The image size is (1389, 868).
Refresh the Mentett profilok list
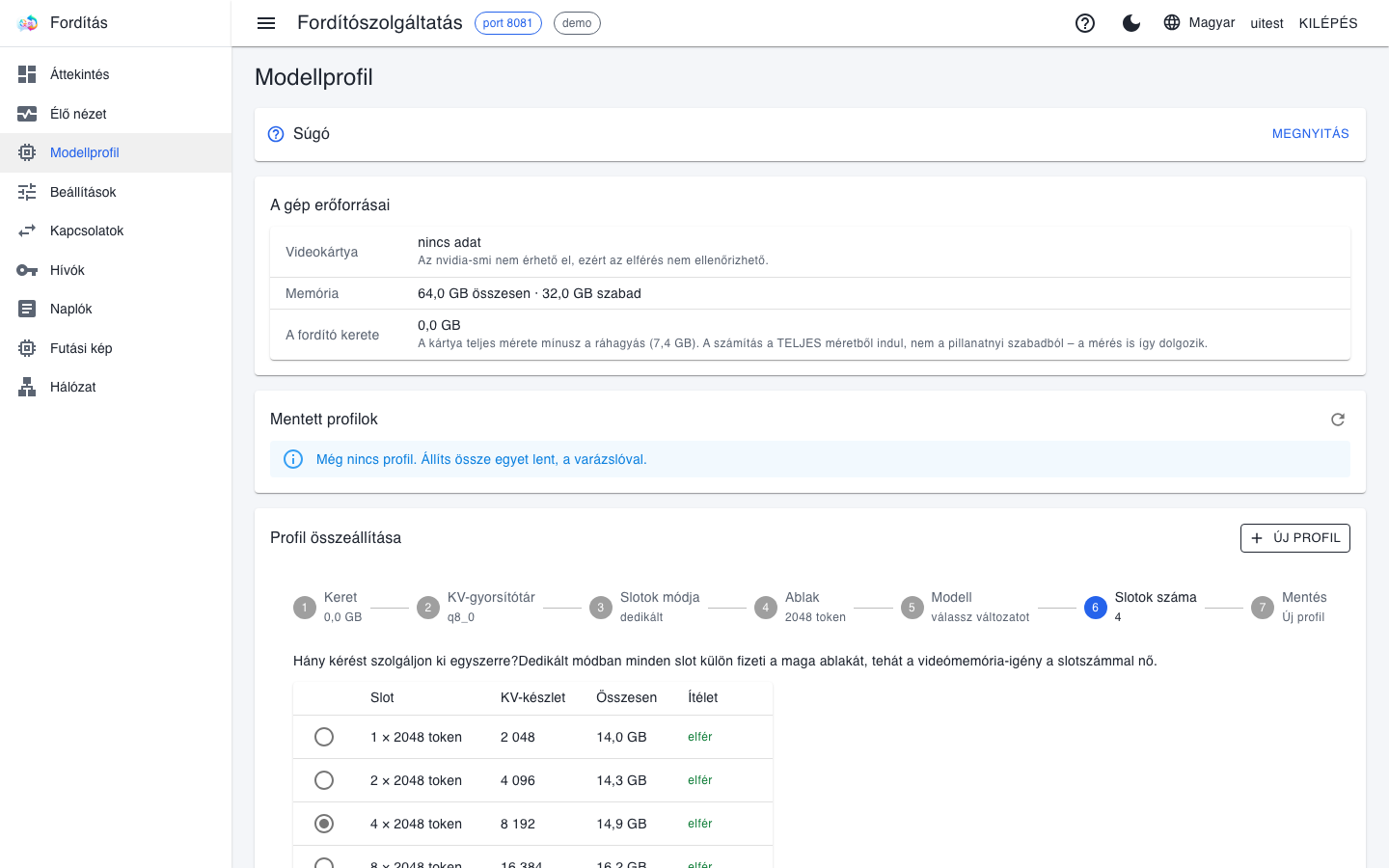click(1338, 420)
